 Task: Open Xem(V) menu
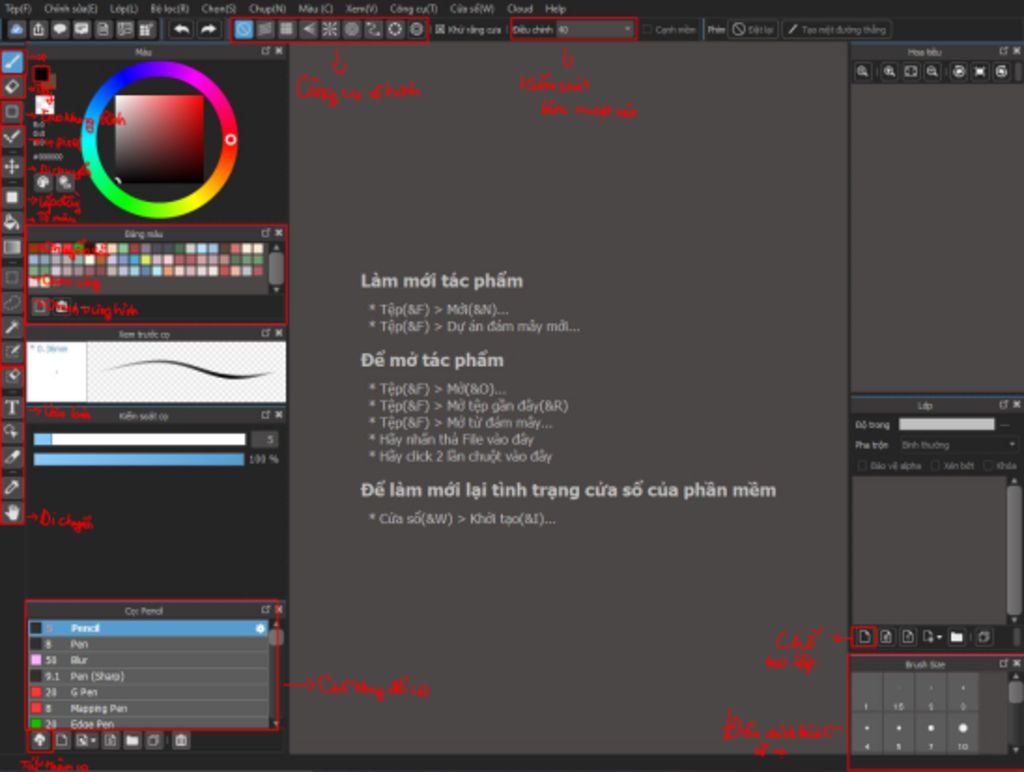[x=361, y=8]
